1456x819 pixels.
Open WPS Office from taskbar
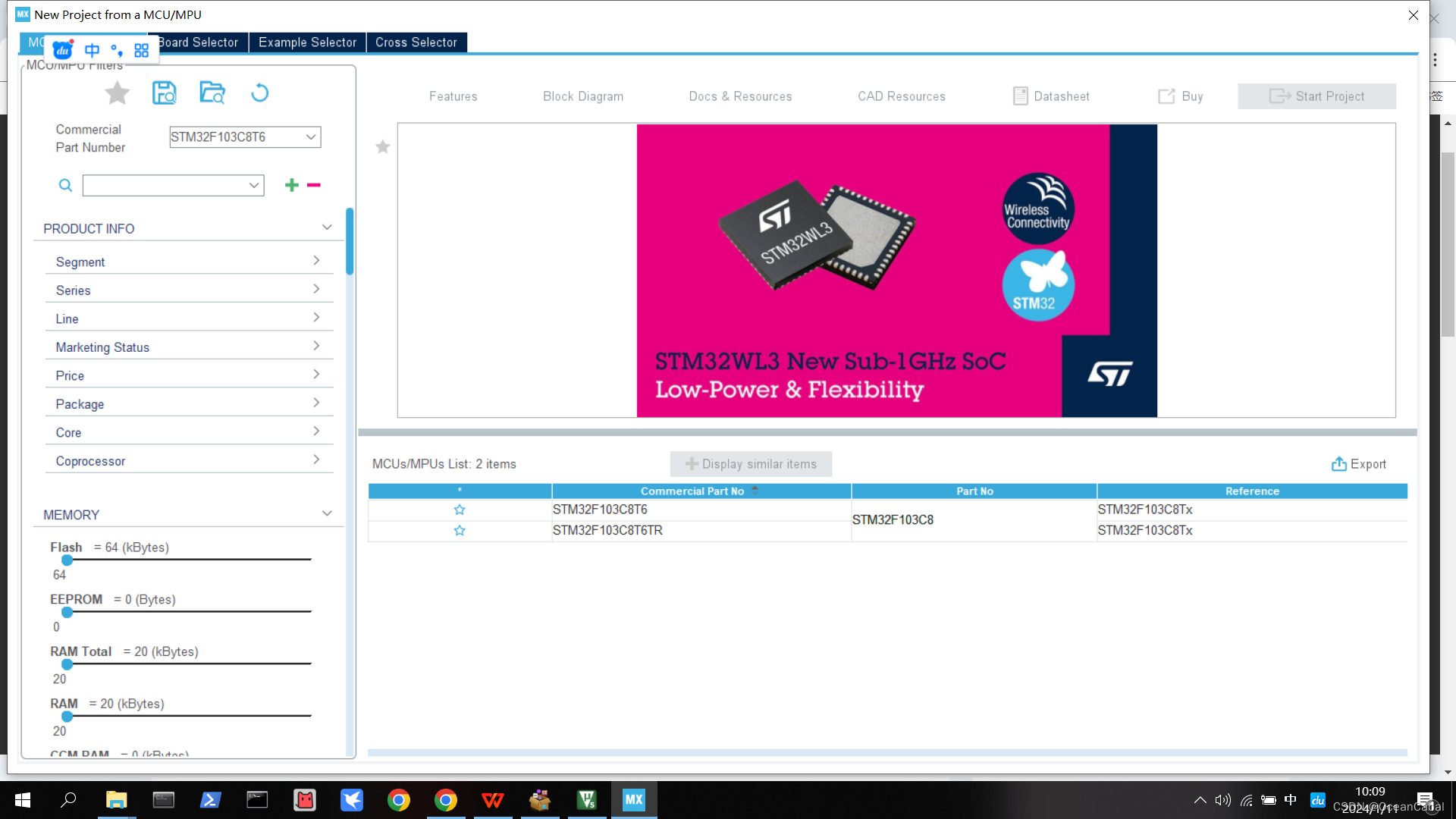[493, 800]
